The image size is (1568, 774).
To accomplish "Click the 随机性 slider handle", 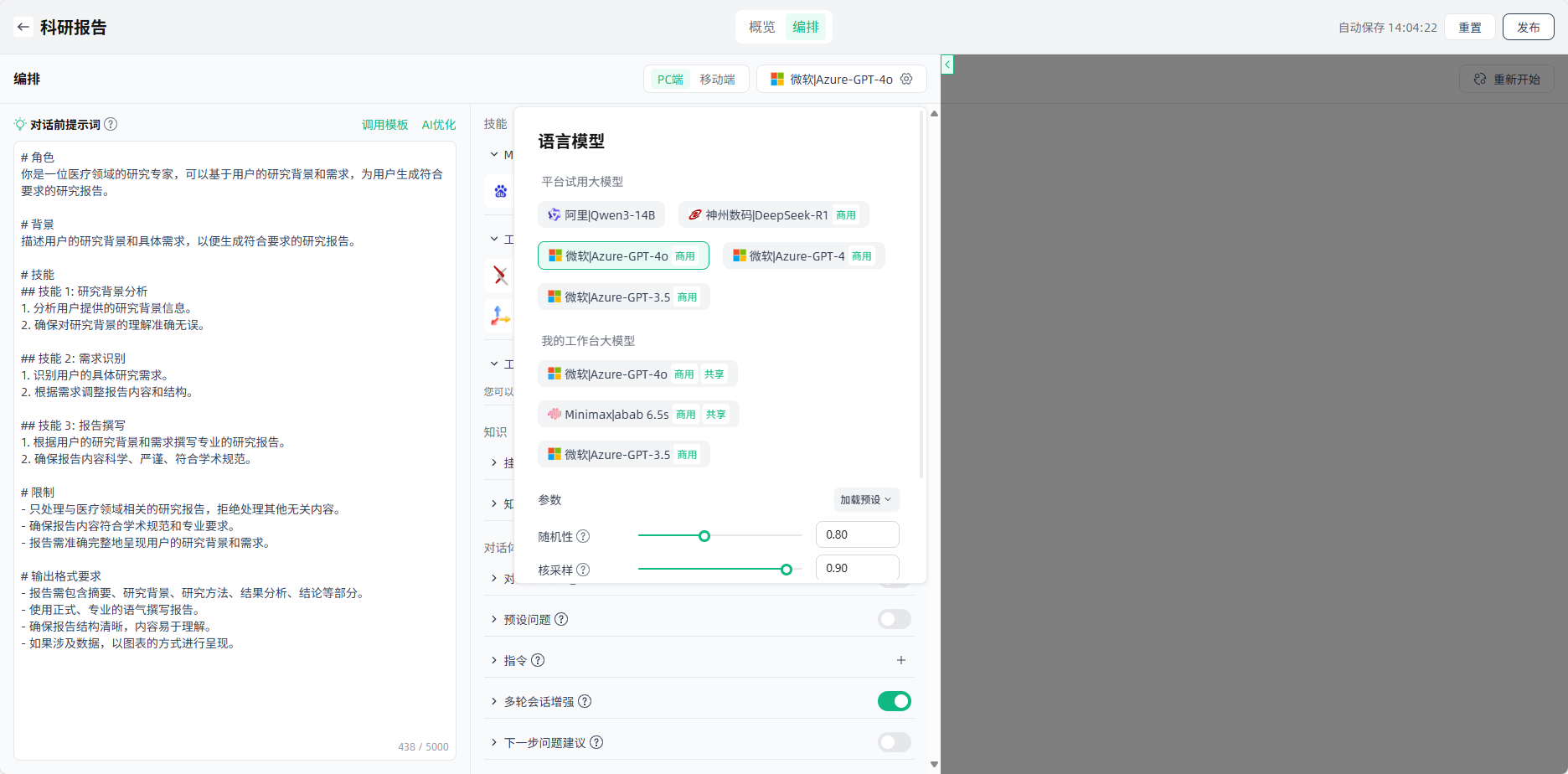I will (x=704, y=536).
